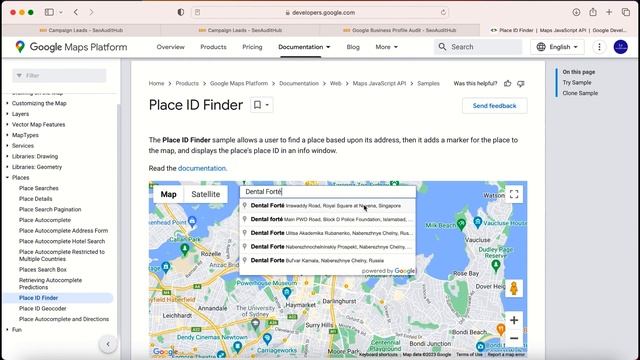Click the Send feedback button

pos(494,106)
